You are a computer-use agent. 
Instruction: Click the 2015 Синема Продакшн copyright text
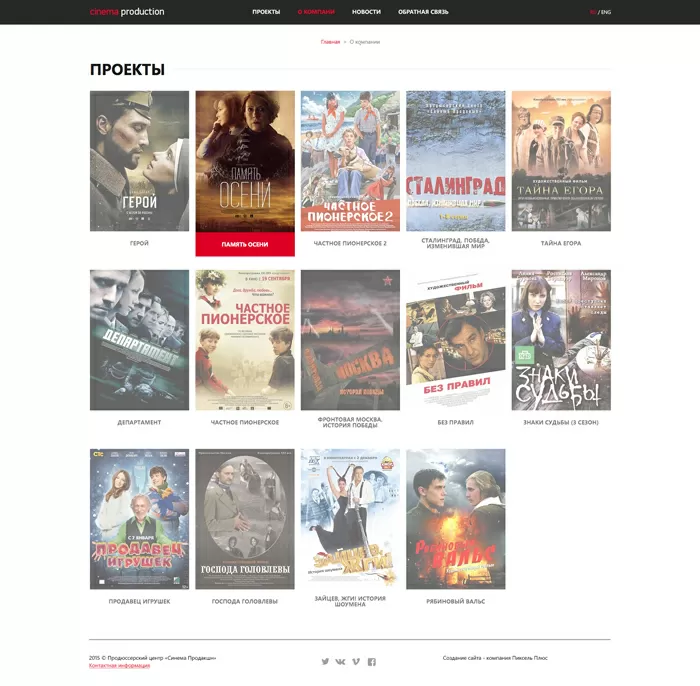(152, 658)
